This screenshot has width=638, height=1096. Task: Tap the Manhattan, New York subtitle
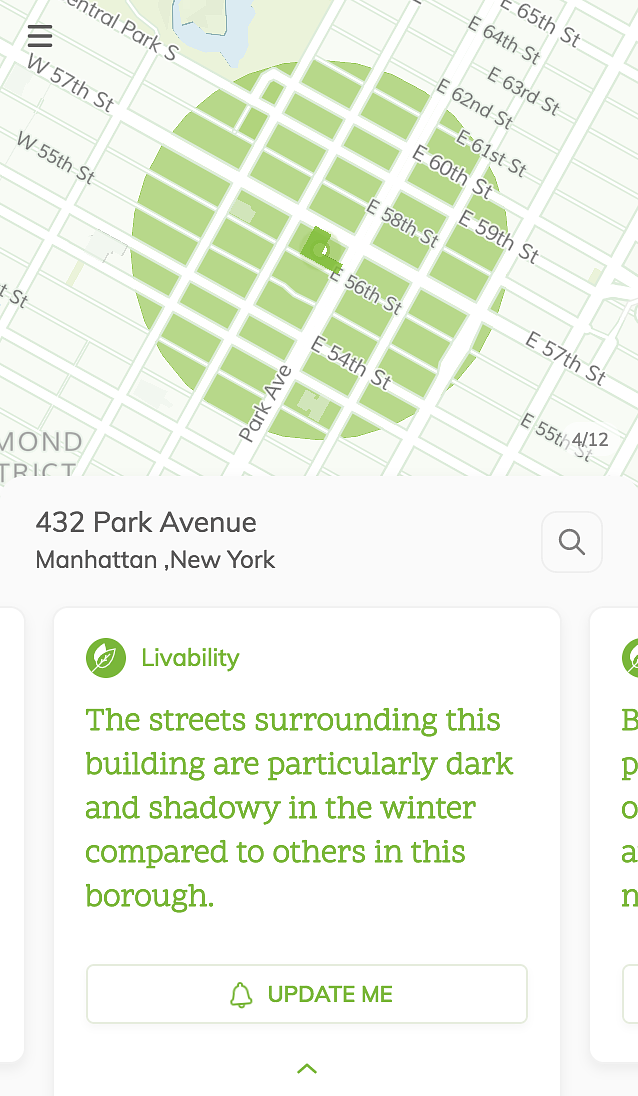click(155, 560)
